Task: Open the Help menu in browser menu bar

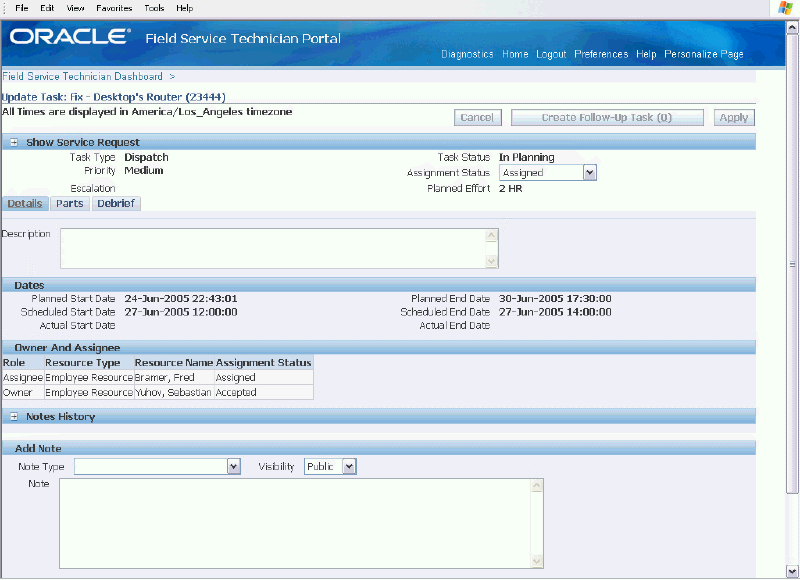Action: click(184, 8)
